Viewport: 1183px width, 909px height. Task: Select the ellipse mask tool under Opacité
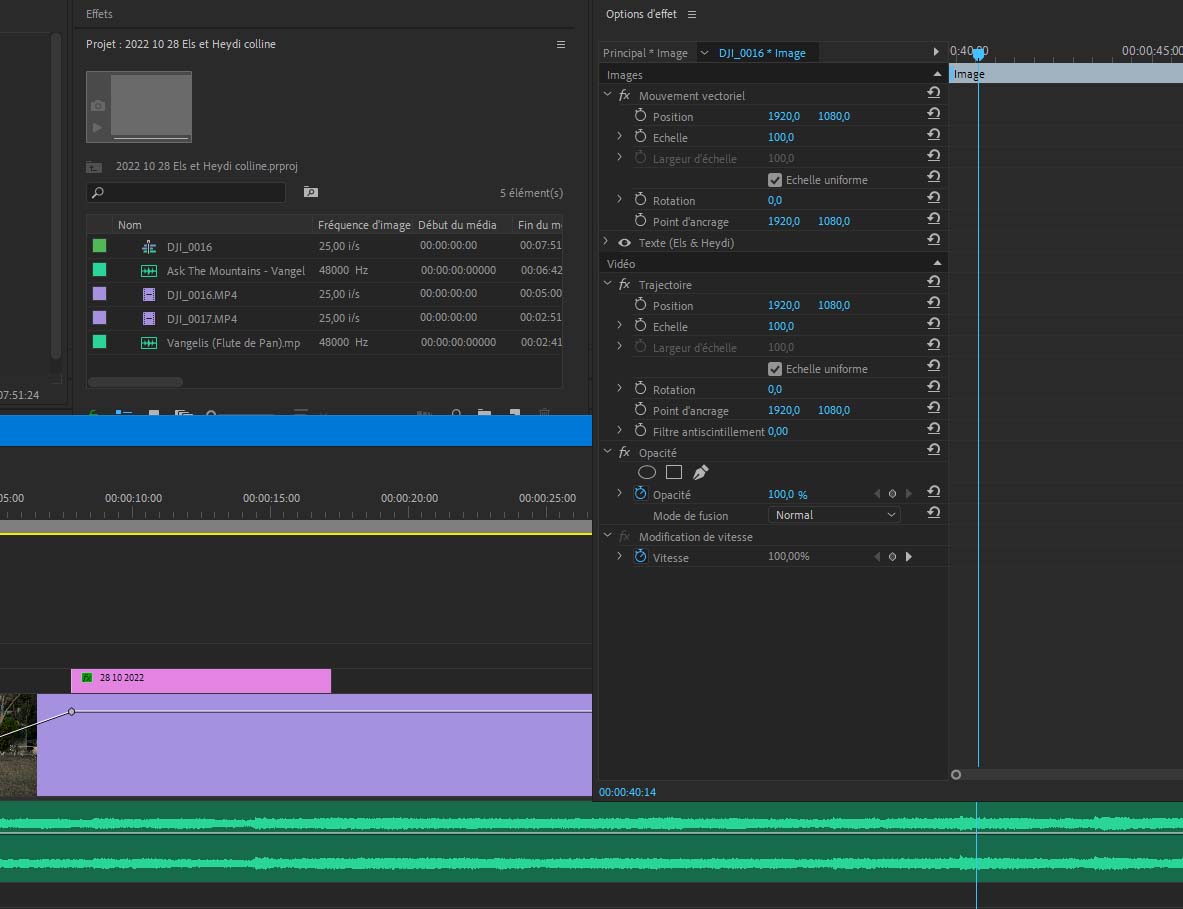(647, 472)
